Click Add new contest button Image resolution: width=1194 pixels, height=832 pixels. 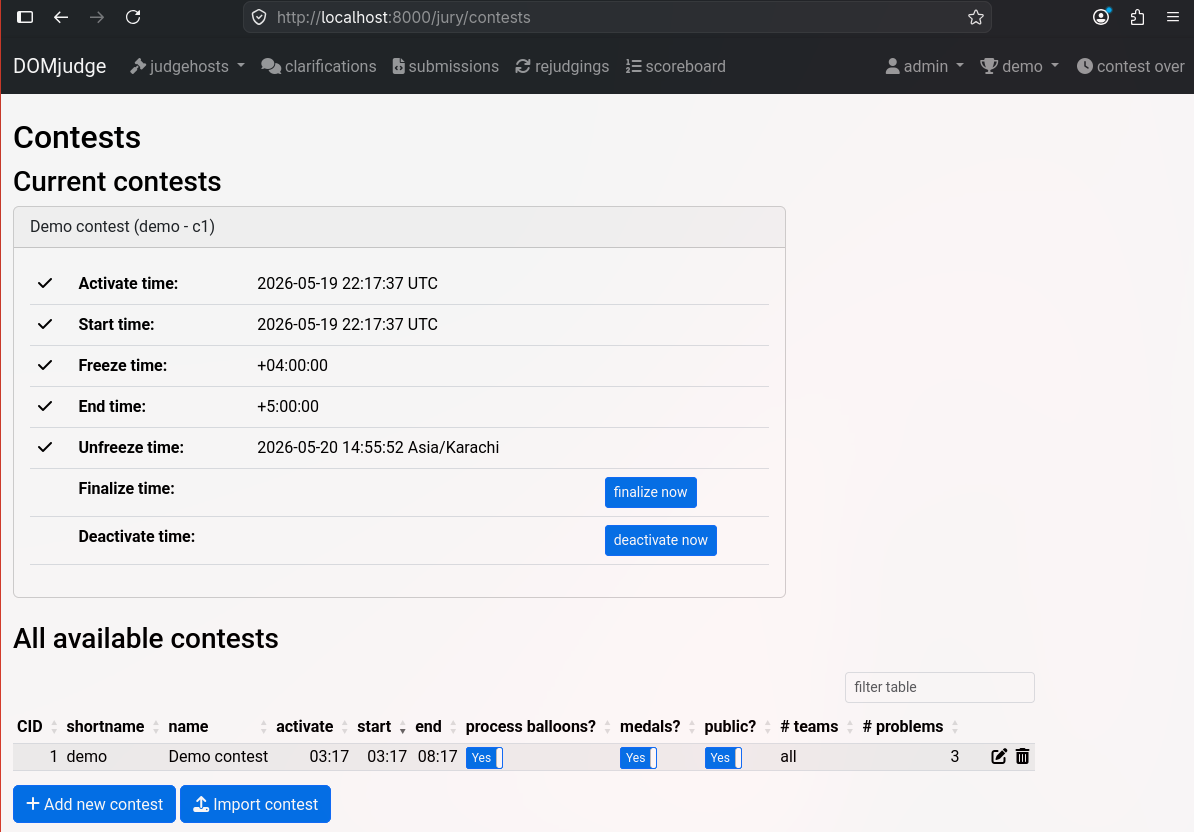[94, 804]
